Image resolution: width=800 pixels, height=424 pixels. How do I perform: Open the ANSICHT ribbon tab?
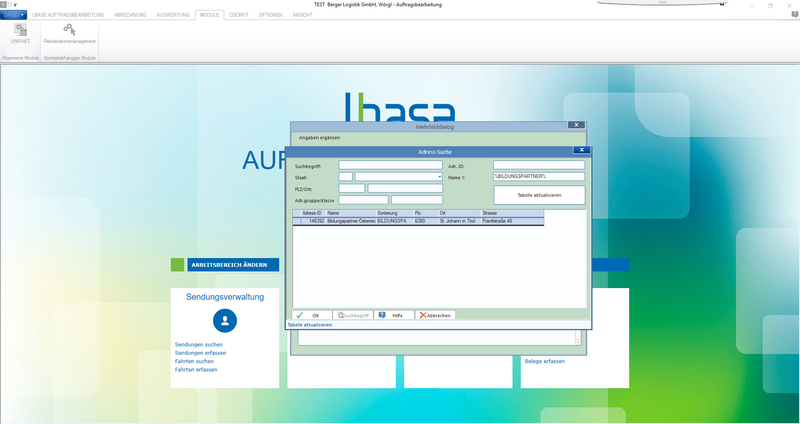click(303, 15)
